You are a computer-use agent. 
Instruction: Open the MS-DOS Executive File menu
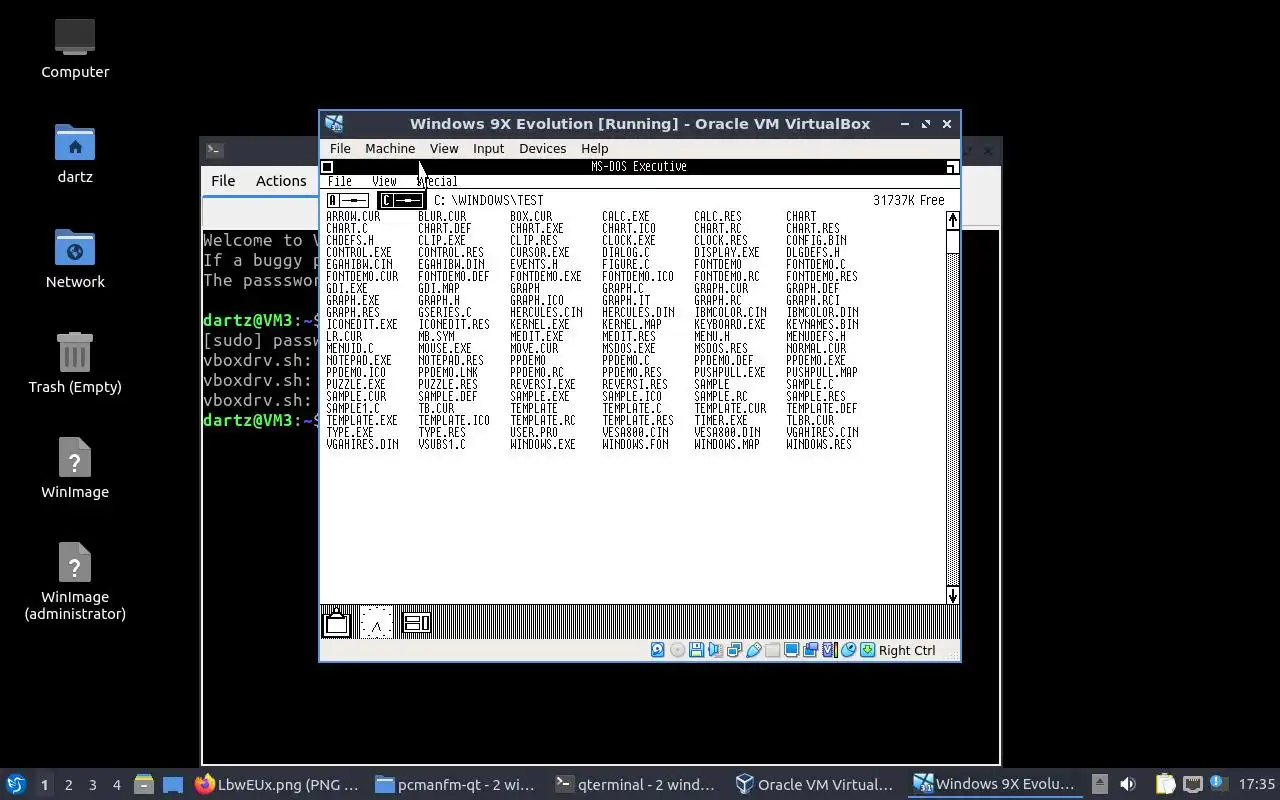(x=340, y=182)
